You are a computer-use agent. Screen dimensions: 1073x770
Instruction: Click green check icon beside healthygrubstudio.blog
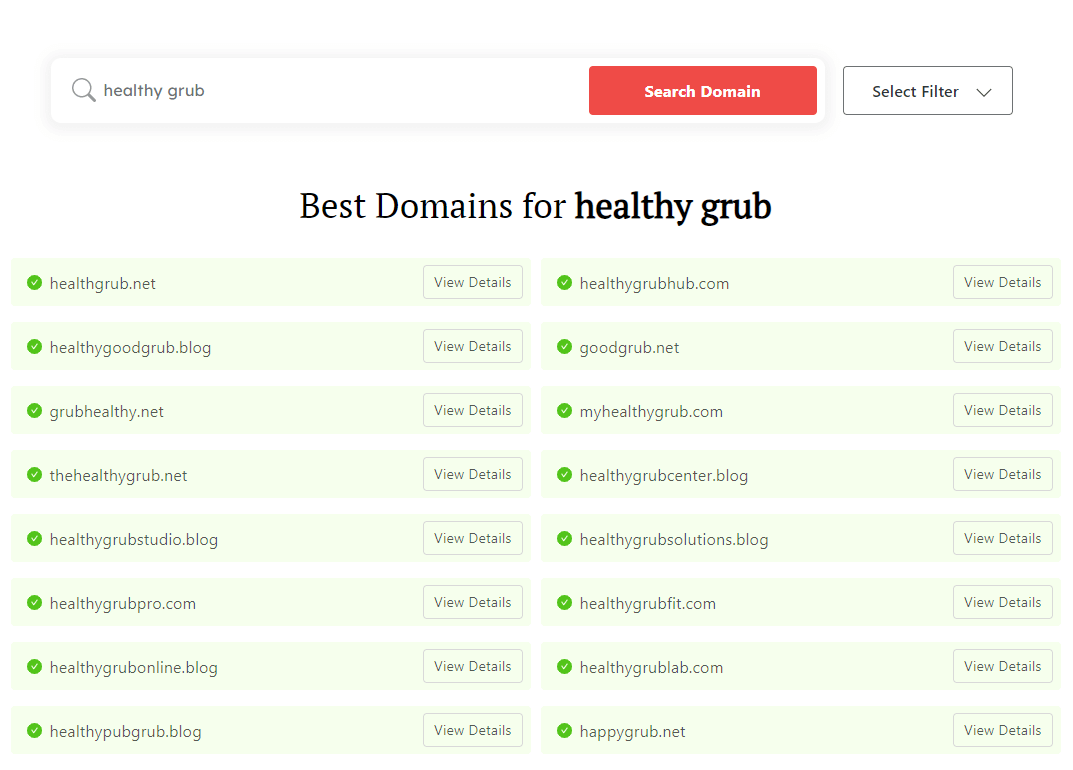tap(34, 538)
